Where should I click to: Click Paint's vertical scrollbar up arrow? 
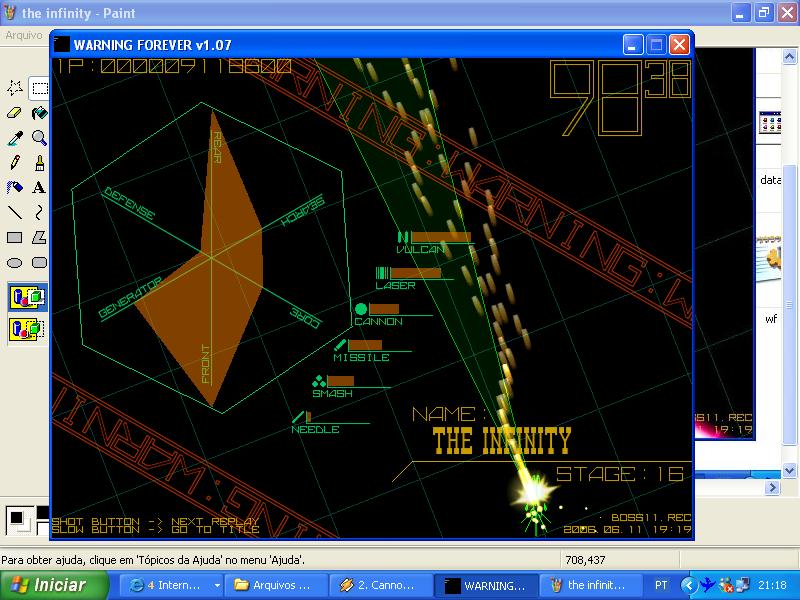789,56
